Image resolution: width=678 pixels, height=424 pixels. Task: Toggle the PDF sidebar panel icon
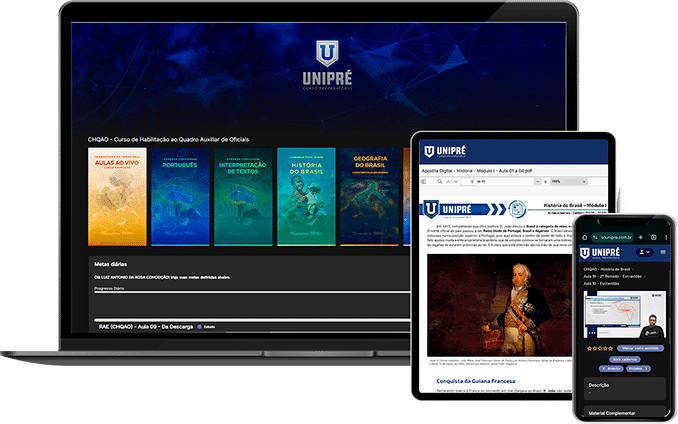click(424, 183)
